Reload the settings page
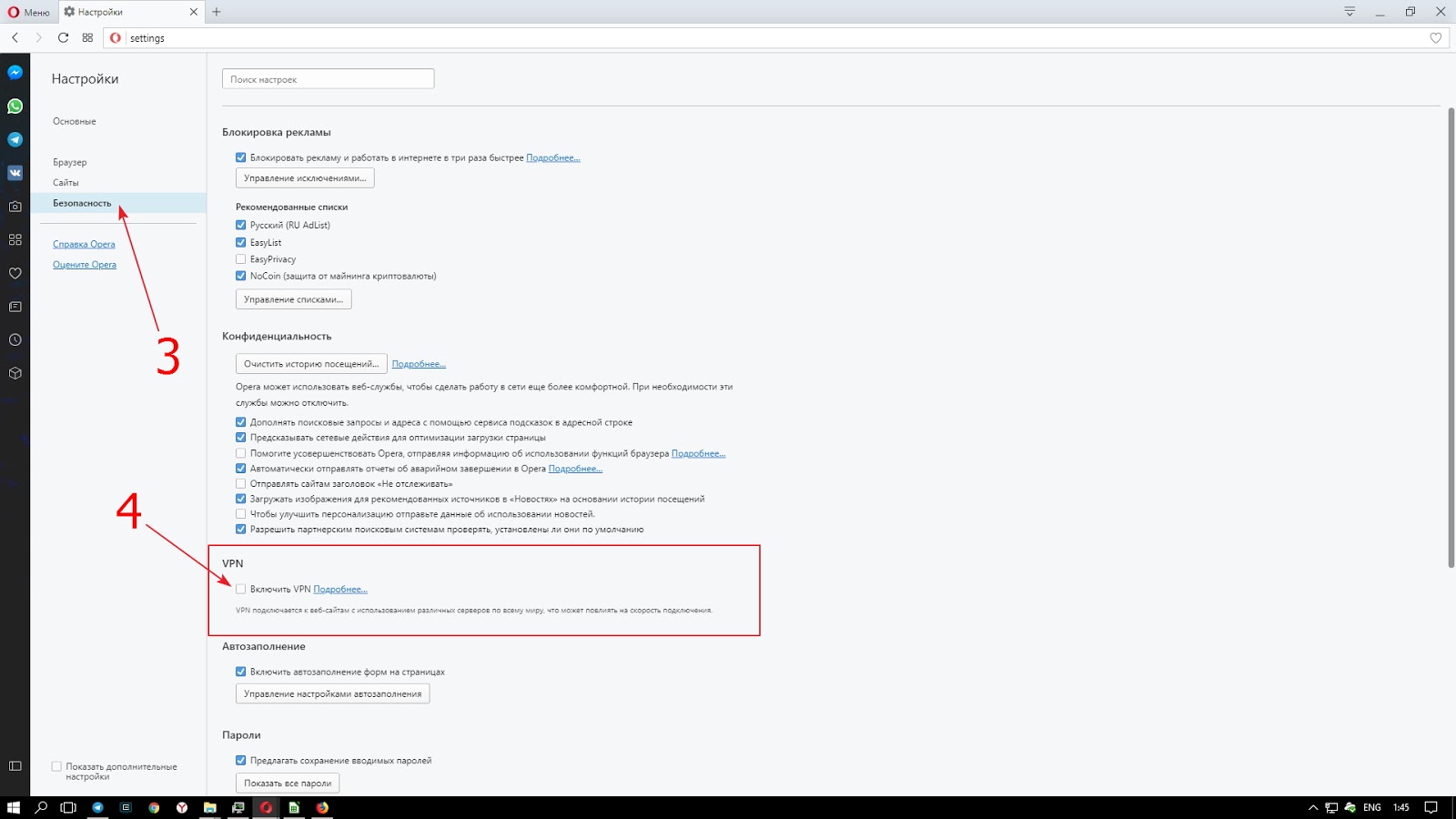This screenshot has width=1456, height=819. [x=63, y=37]
